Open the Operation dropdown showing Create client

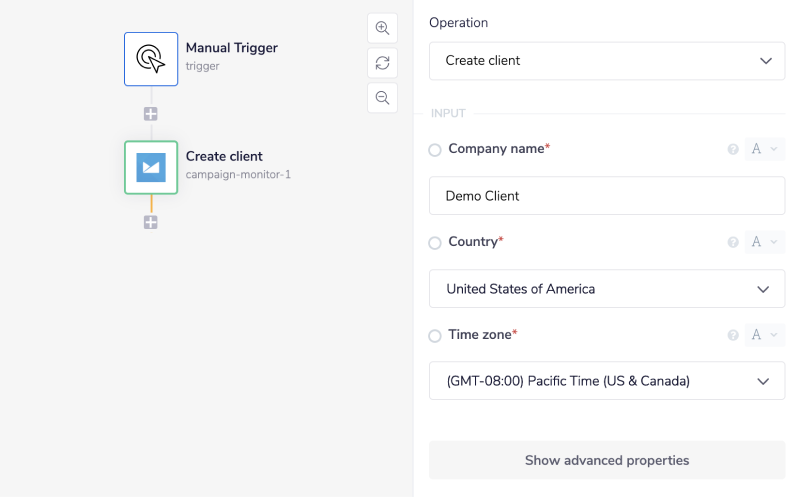pos(607,61)
